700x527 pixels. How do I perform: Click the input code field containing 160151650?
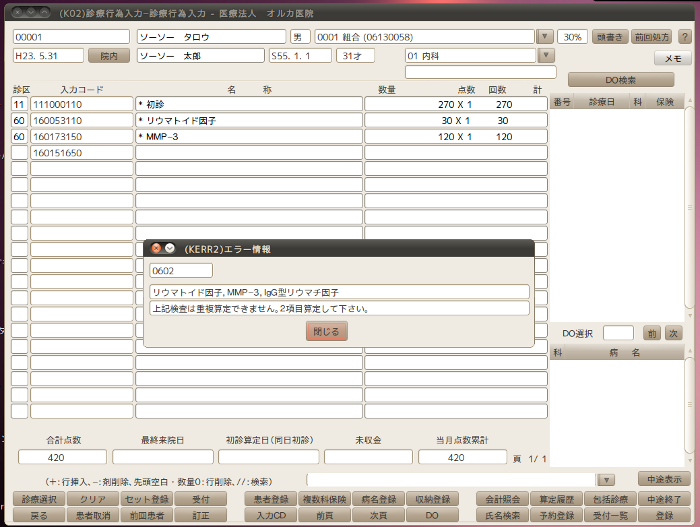[x=81, y=153]
